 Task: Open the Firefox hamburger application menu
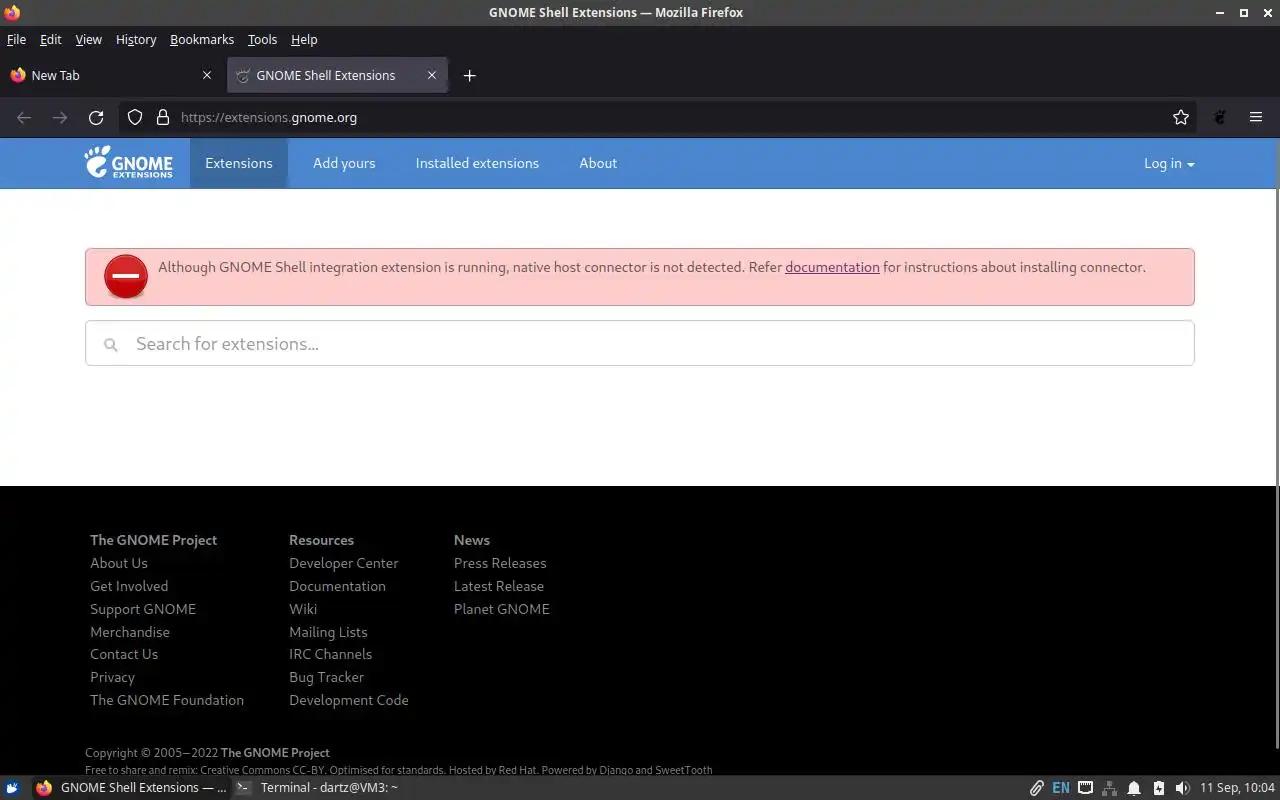click(x=1256, y=117)
